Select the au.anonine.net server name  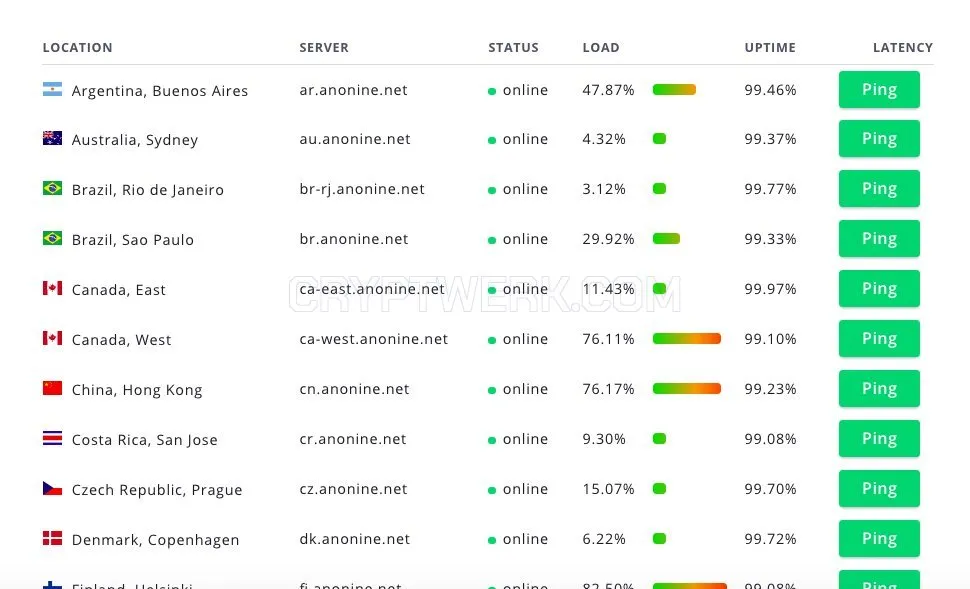[354, 139]
